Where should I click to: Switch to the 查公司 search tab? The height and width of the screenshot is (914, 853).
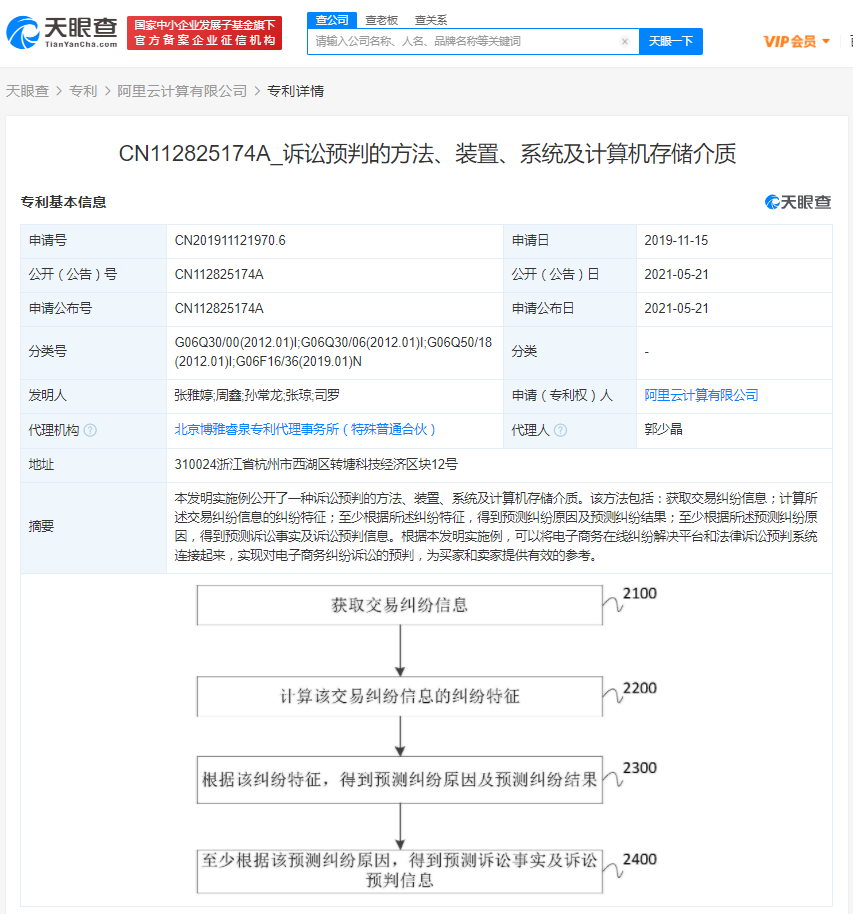[332, 19]
